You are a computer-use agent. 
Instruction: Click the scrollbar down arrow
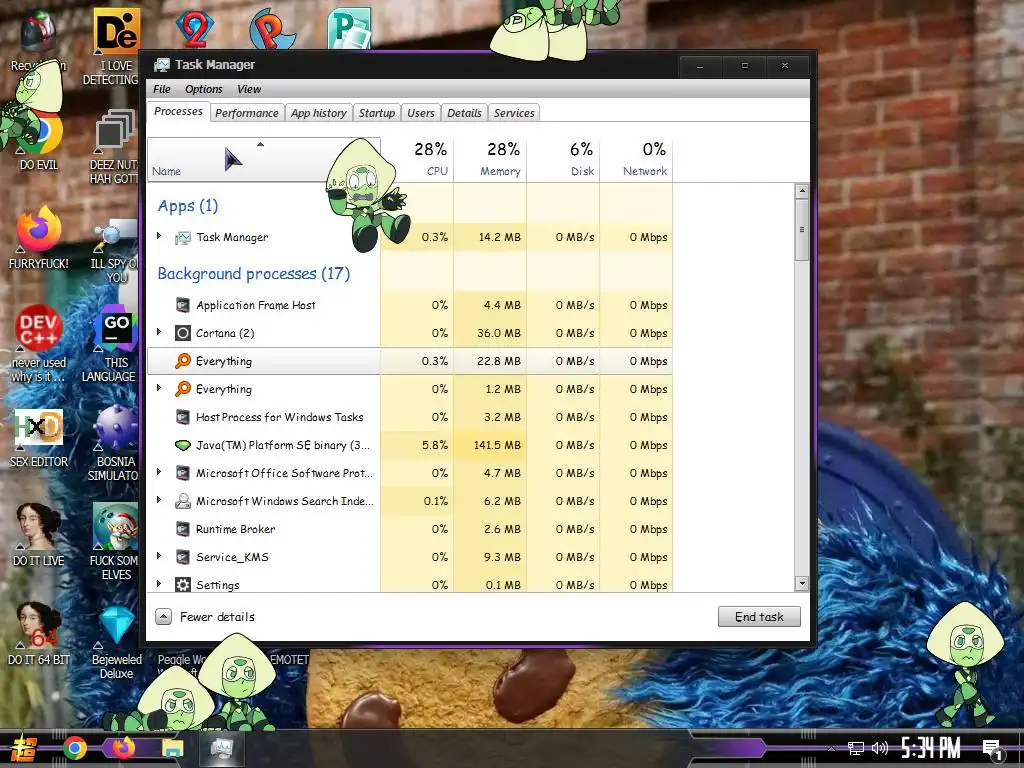pyautogui.click(x=801, y=583)
